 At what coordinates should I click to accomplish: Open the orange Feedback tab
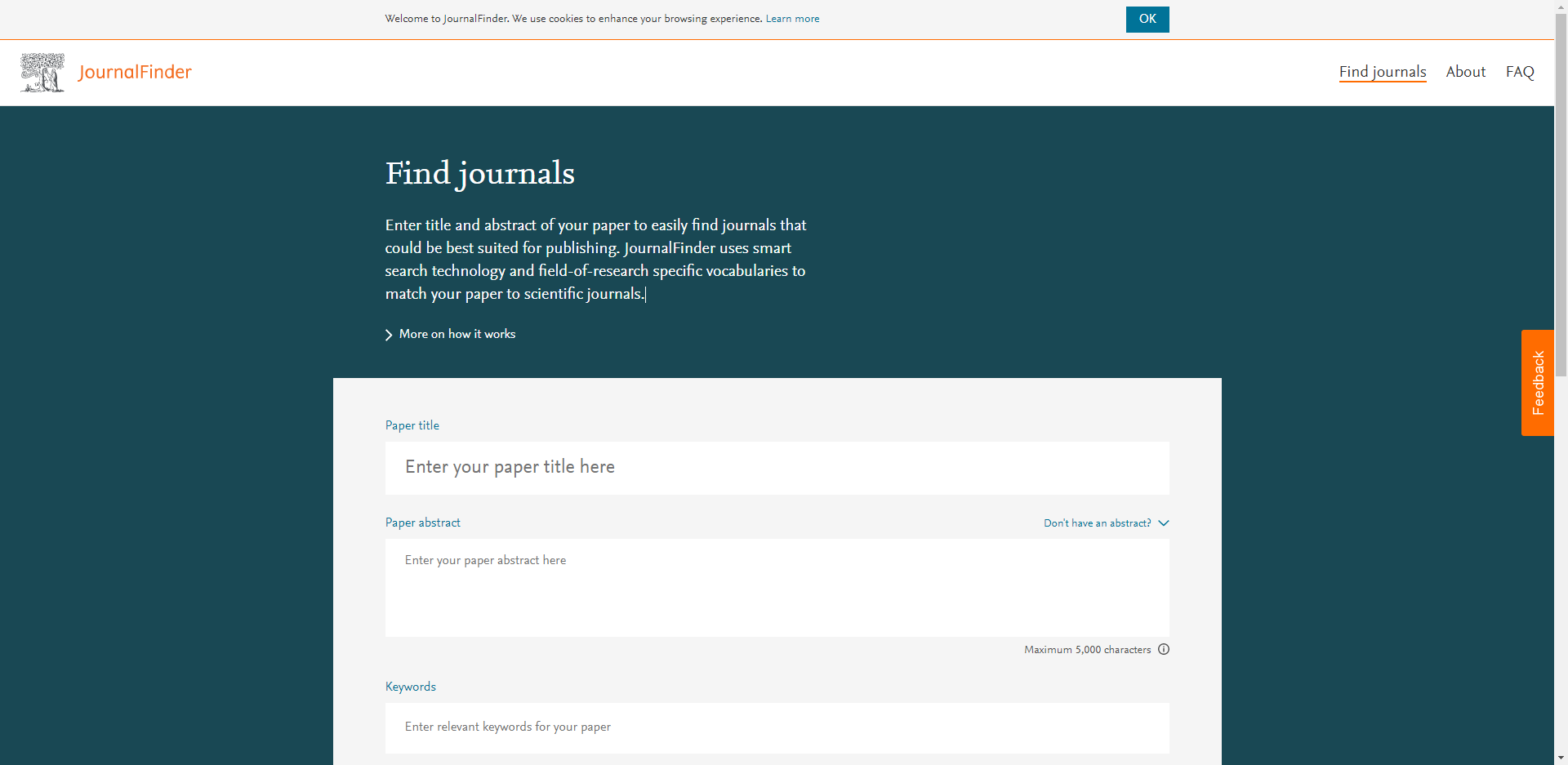pyautogui.click(x=1538, y=383)
